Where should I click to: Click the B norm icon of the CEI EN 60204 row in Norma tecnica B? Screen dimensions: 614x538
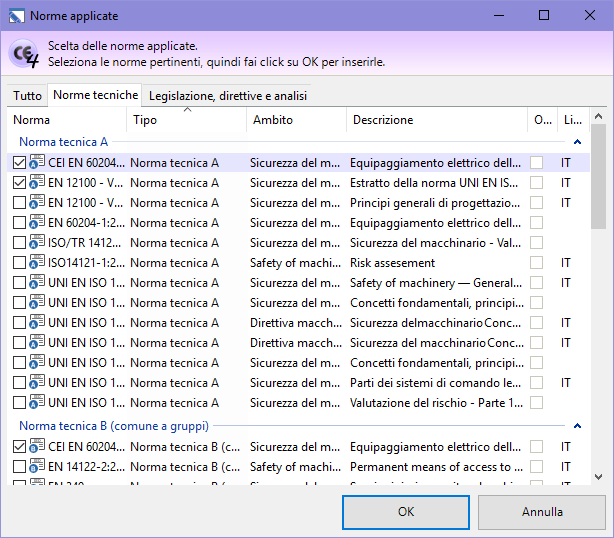(x=37, y=446)
